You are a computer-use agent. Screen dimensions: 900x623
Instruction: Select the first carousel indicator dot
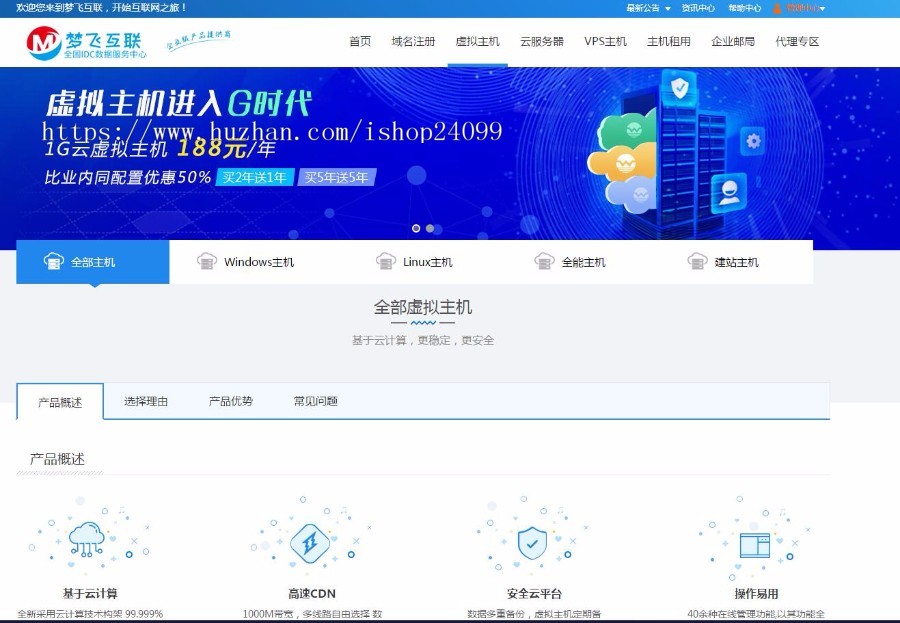[x=417, y=228]
